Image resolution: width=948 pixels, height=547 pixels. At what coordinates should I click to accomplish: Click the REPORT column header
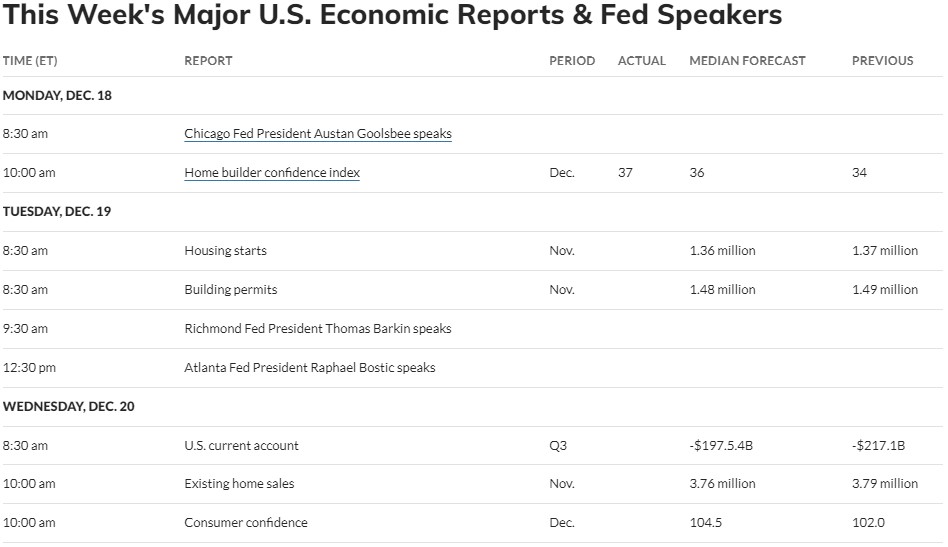tap(209, 61)
